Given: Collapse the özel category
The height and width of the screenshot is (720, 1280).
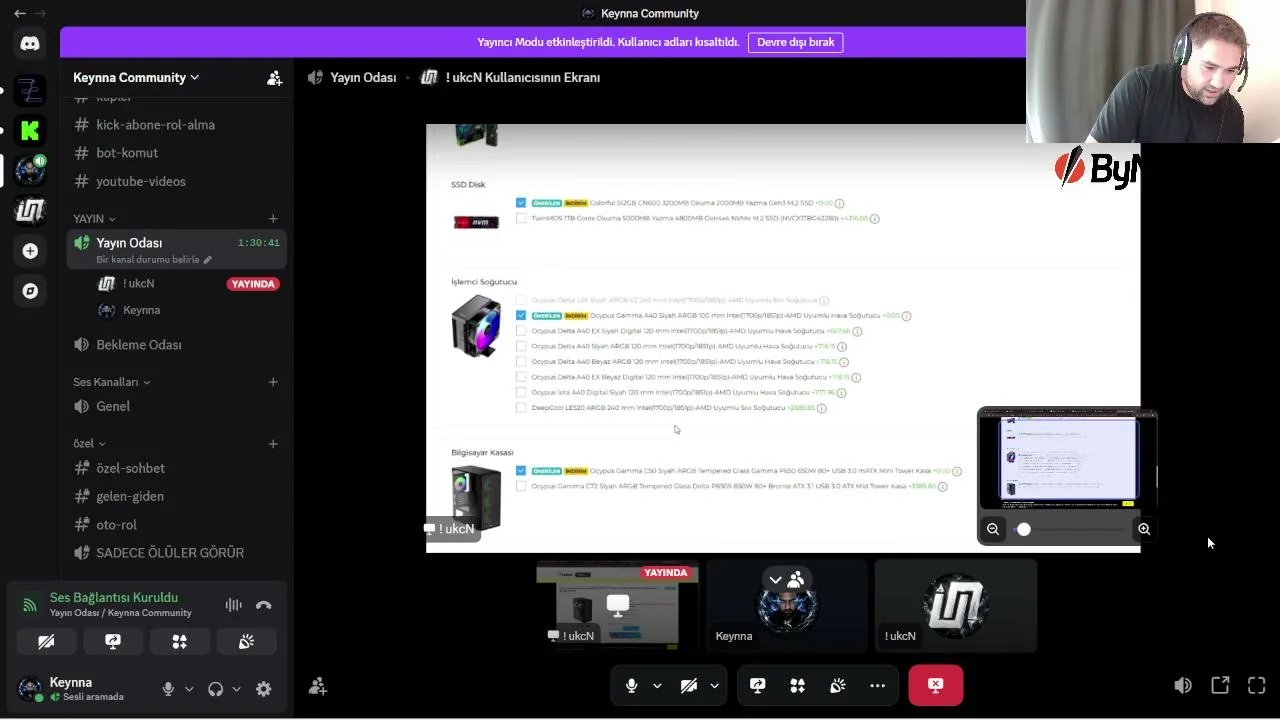Looking at the screenshot, I should pyautogui.click(x=90, y=444).
